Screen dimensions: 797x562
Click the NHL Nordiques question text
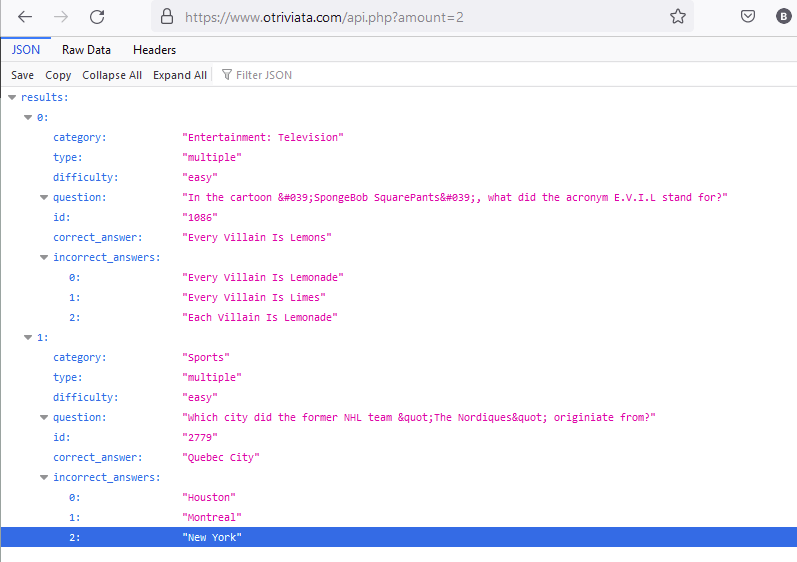(x=419, y=417)
